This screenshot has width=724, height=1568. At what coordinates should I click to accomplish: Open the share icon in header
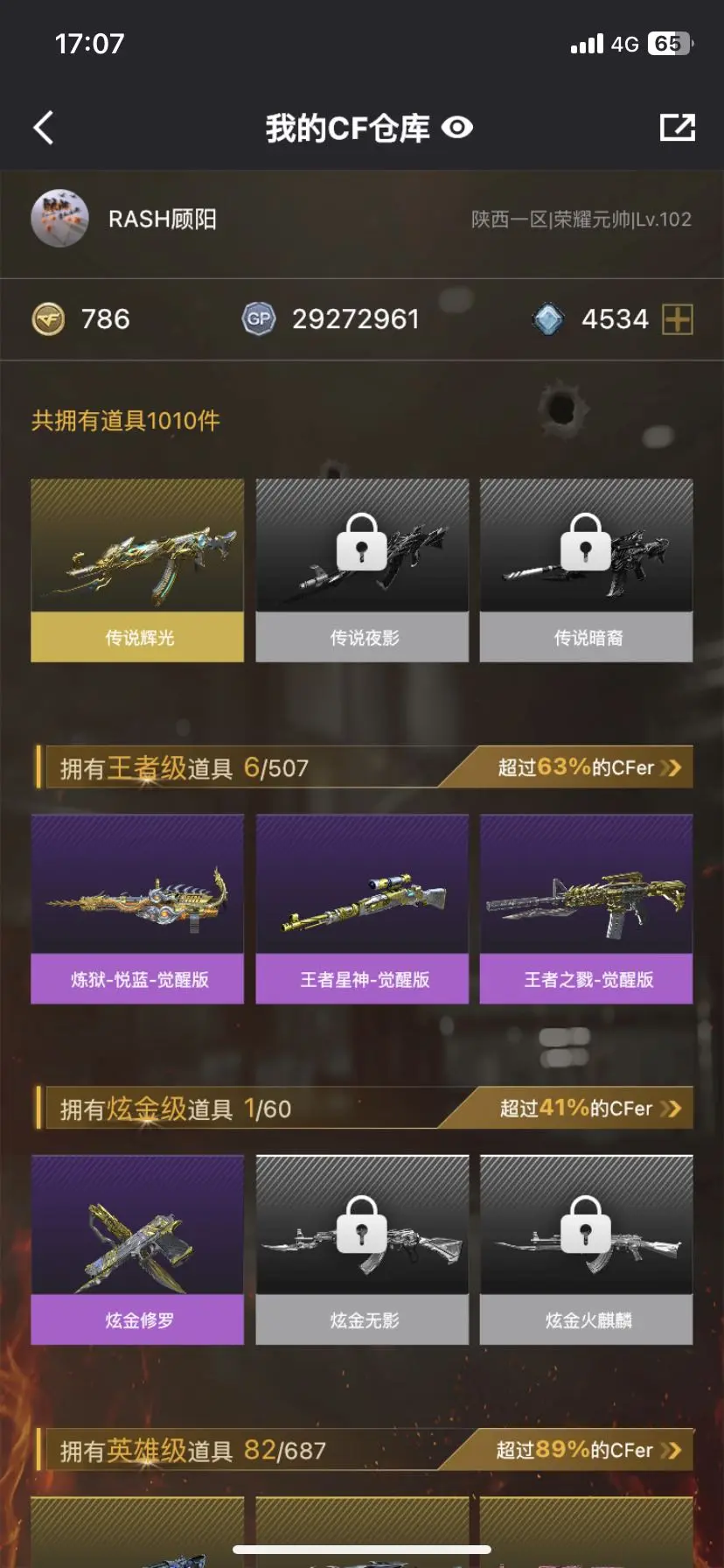click(677, 128)
